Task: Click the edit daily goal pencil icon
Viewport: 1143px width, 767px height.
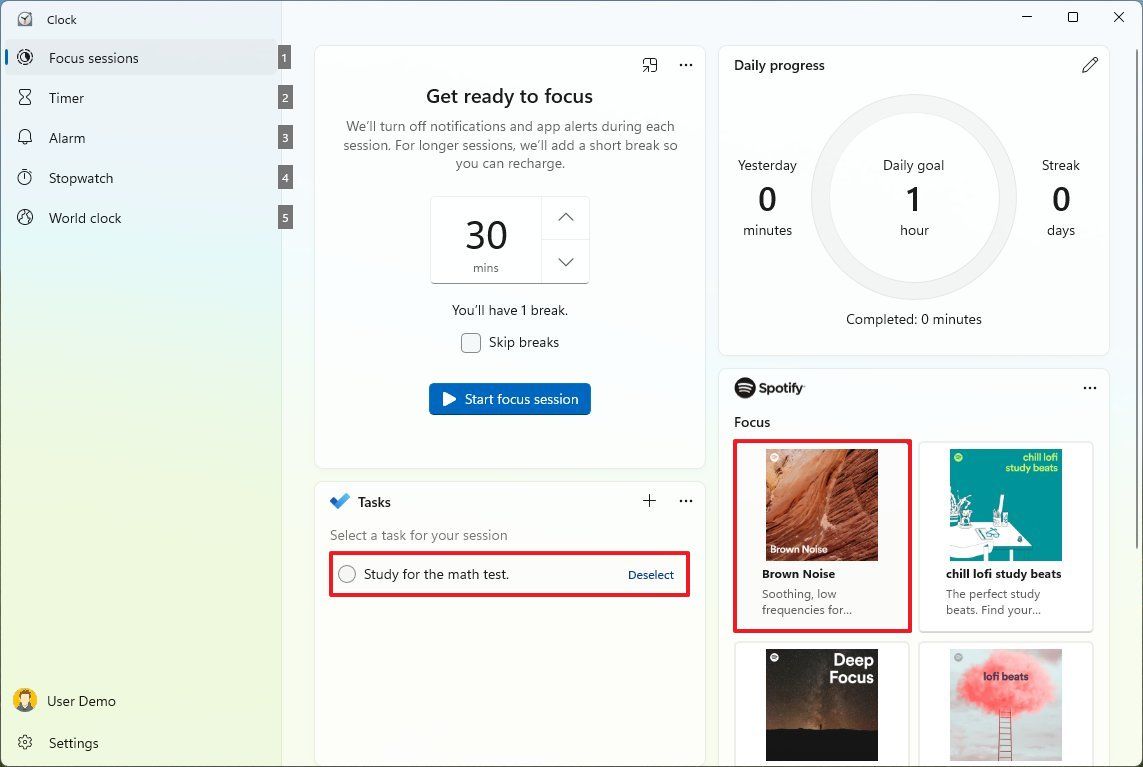Action: [1089, 65]
